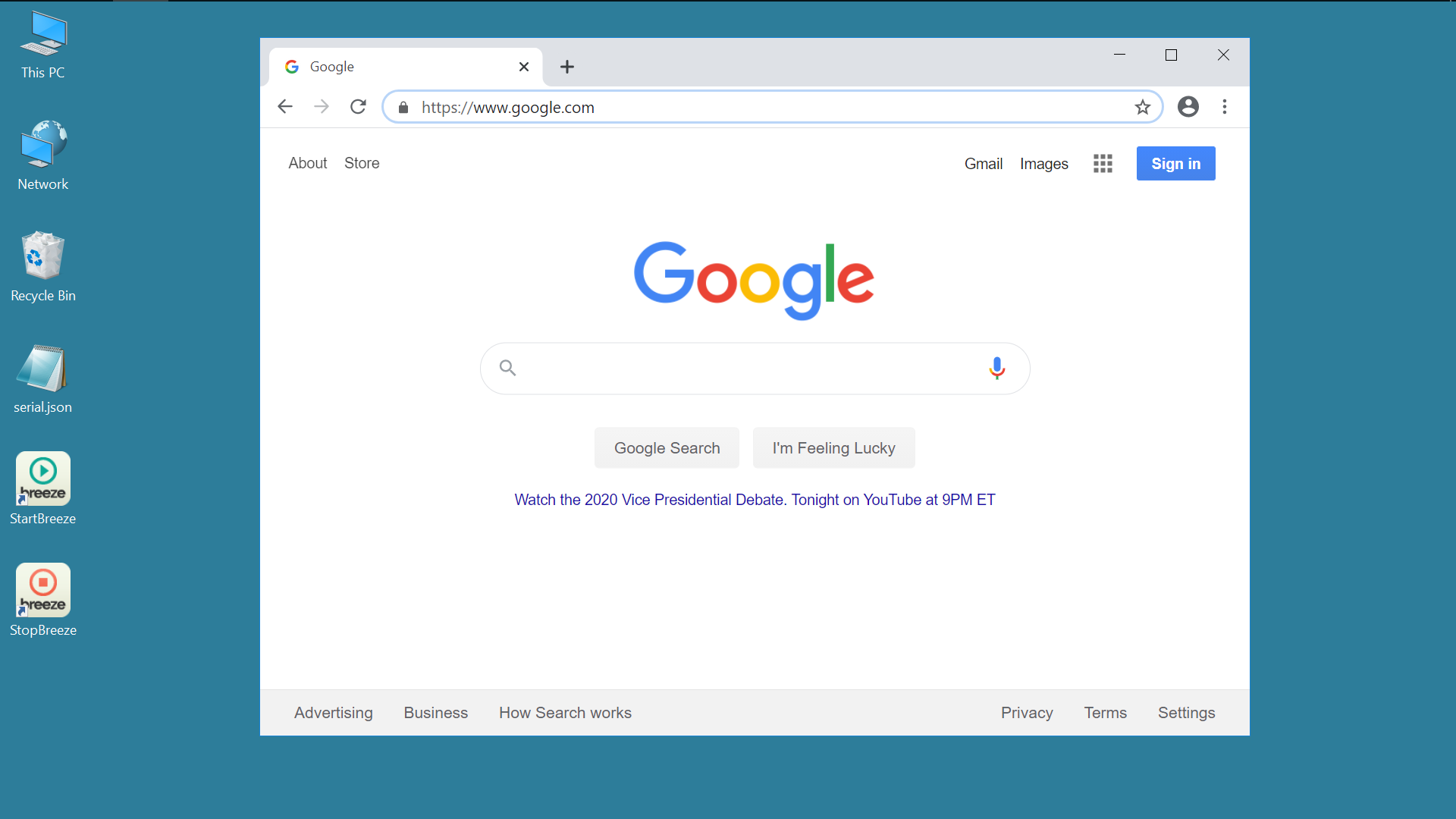This screenshot has width=1456, height=819.
Task: Start voice search with the microphone icon
Action: 996,369
